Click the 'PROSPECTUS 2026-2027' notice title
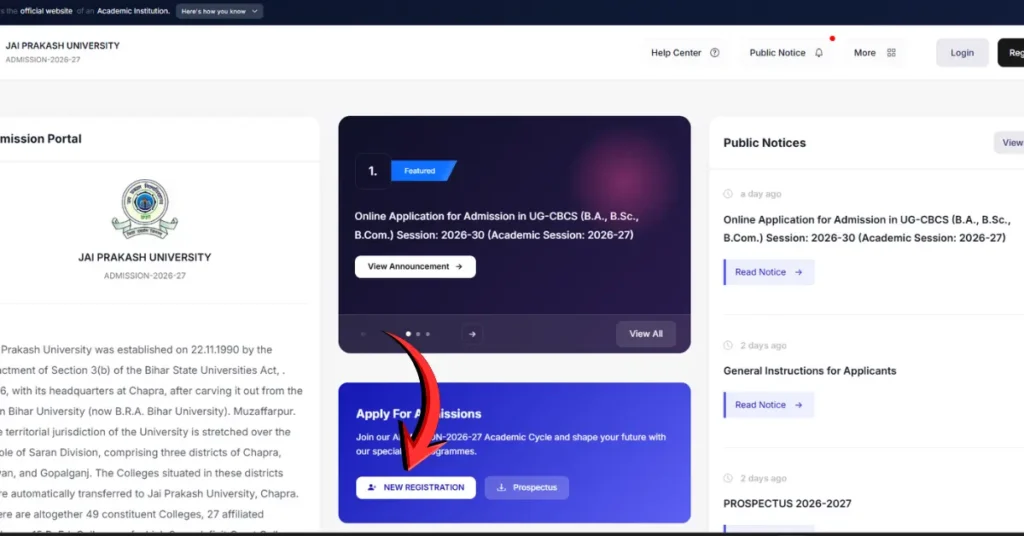The image size is (1024, 536). [787, 504]
